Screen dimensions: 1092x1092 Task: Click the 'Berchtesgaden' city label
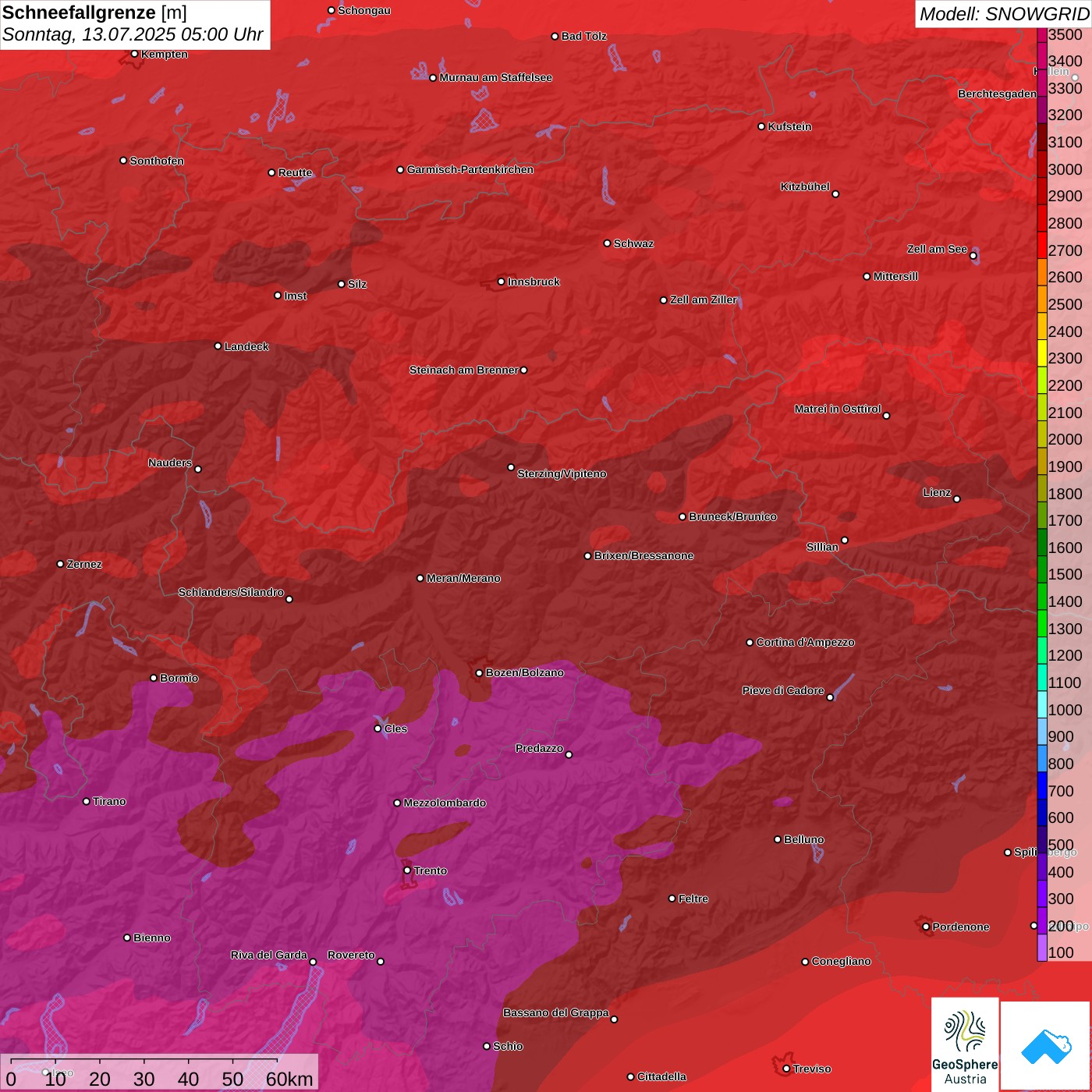tap(998, 94)
